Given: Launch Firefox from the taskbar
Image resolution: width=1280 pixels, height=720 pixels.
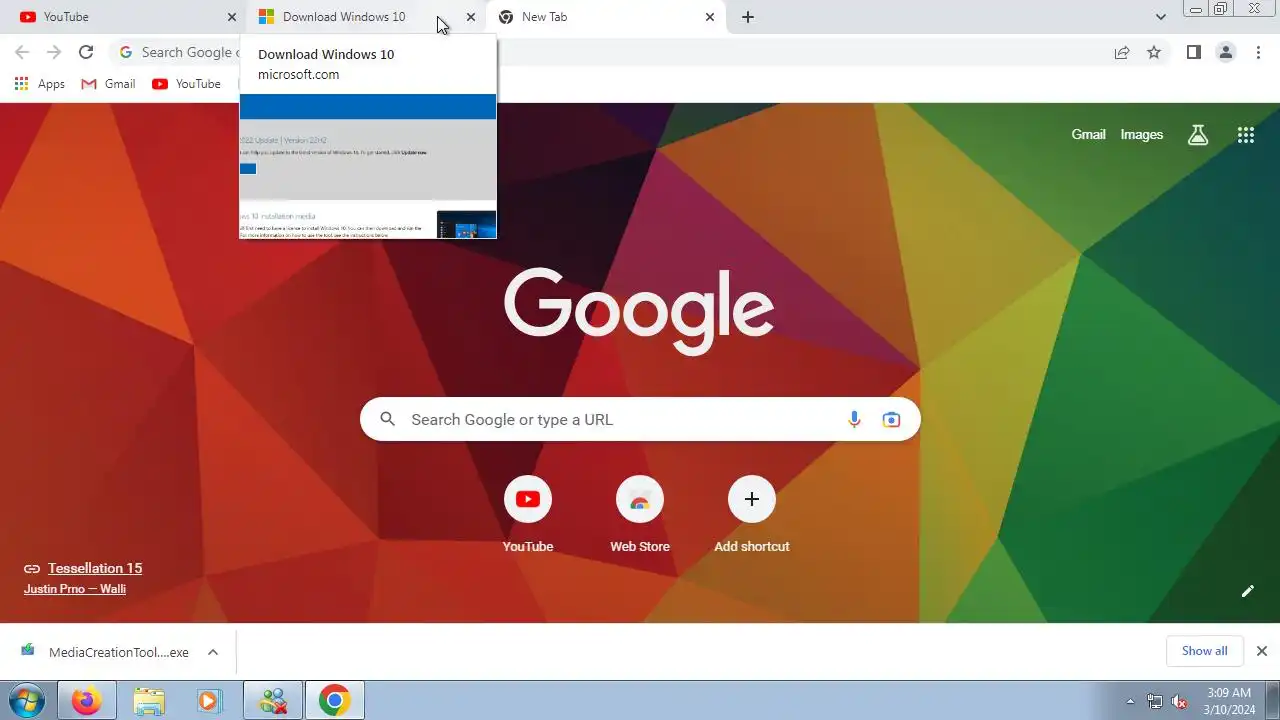Looking at the screenshot, I should coord(87,701).
